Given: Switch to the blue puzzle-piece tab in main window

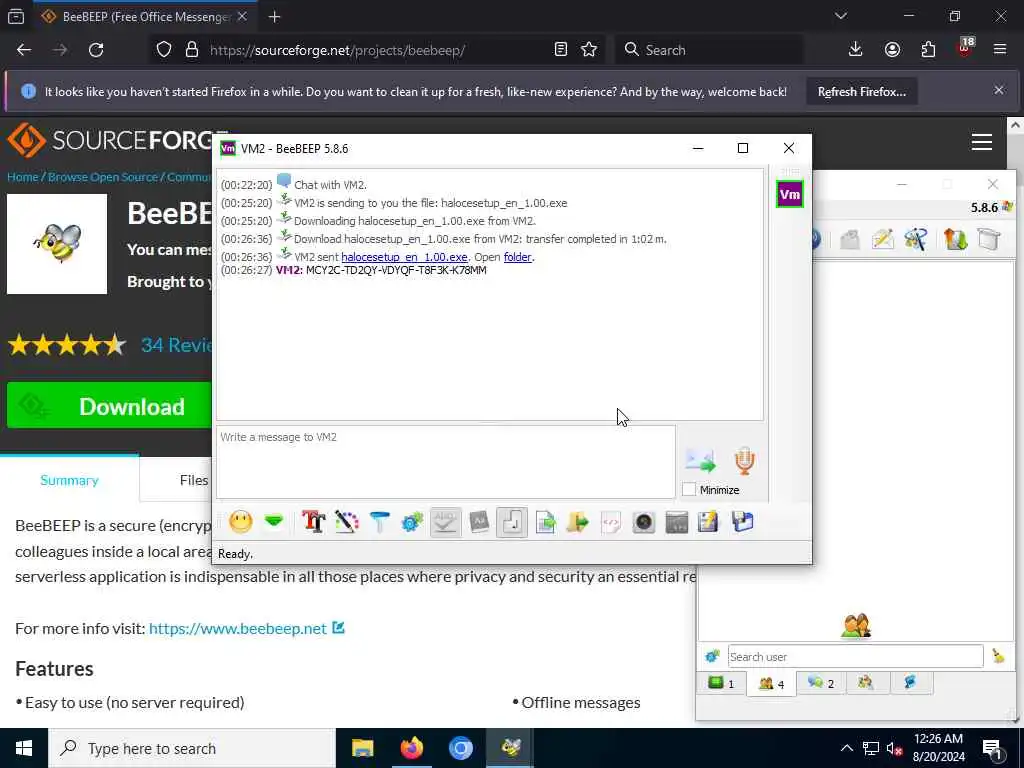Looking at the screenshot, I should pyautogui.click(x=910, y=683).
